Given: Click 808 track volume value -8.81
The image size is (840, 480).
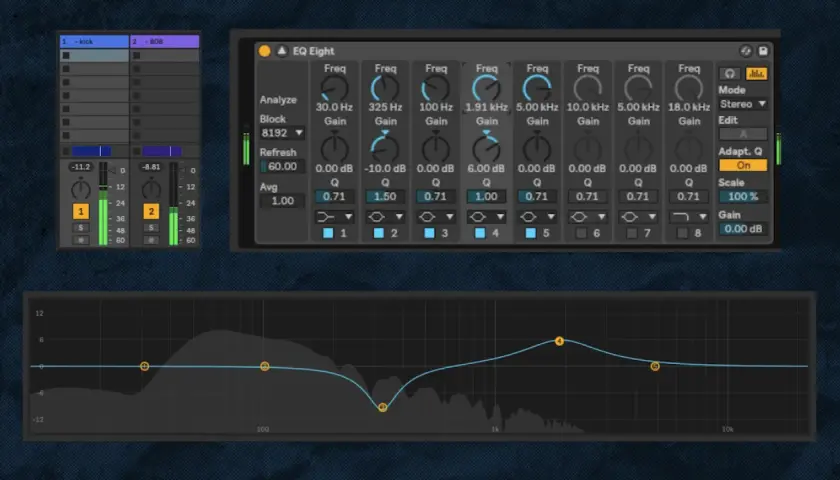Looking at the screenshot, I should [x=151, y=167].
